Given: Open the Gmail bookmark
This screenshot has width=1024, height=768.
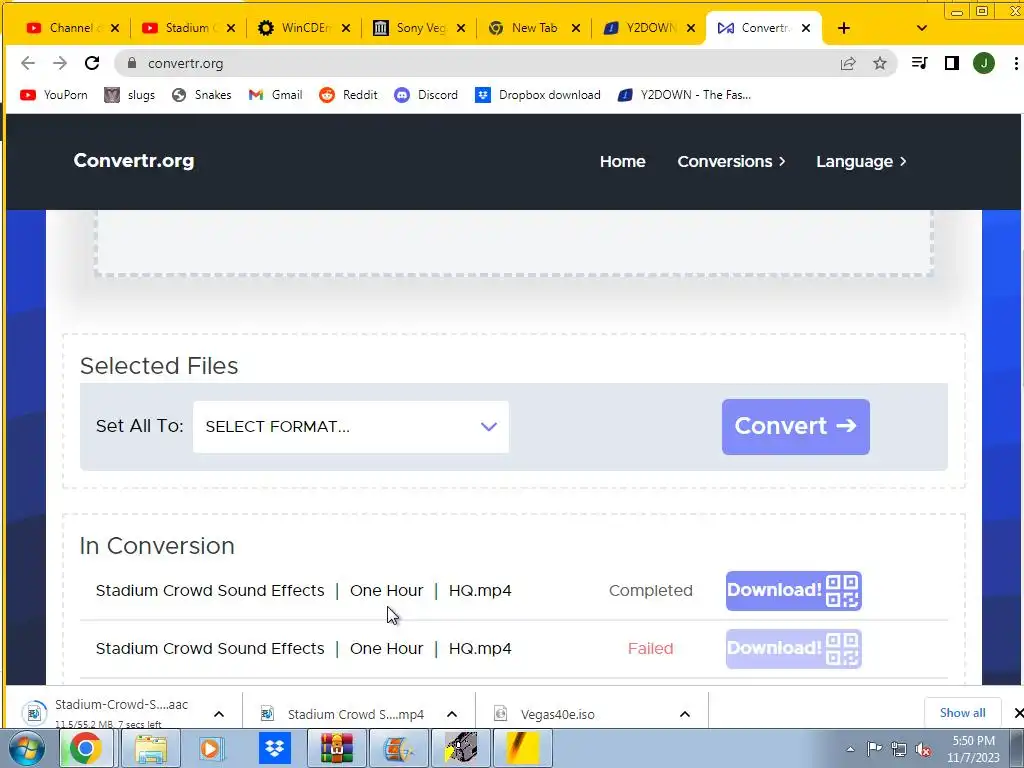Looking at the screenshot, I should click(276, 95).
